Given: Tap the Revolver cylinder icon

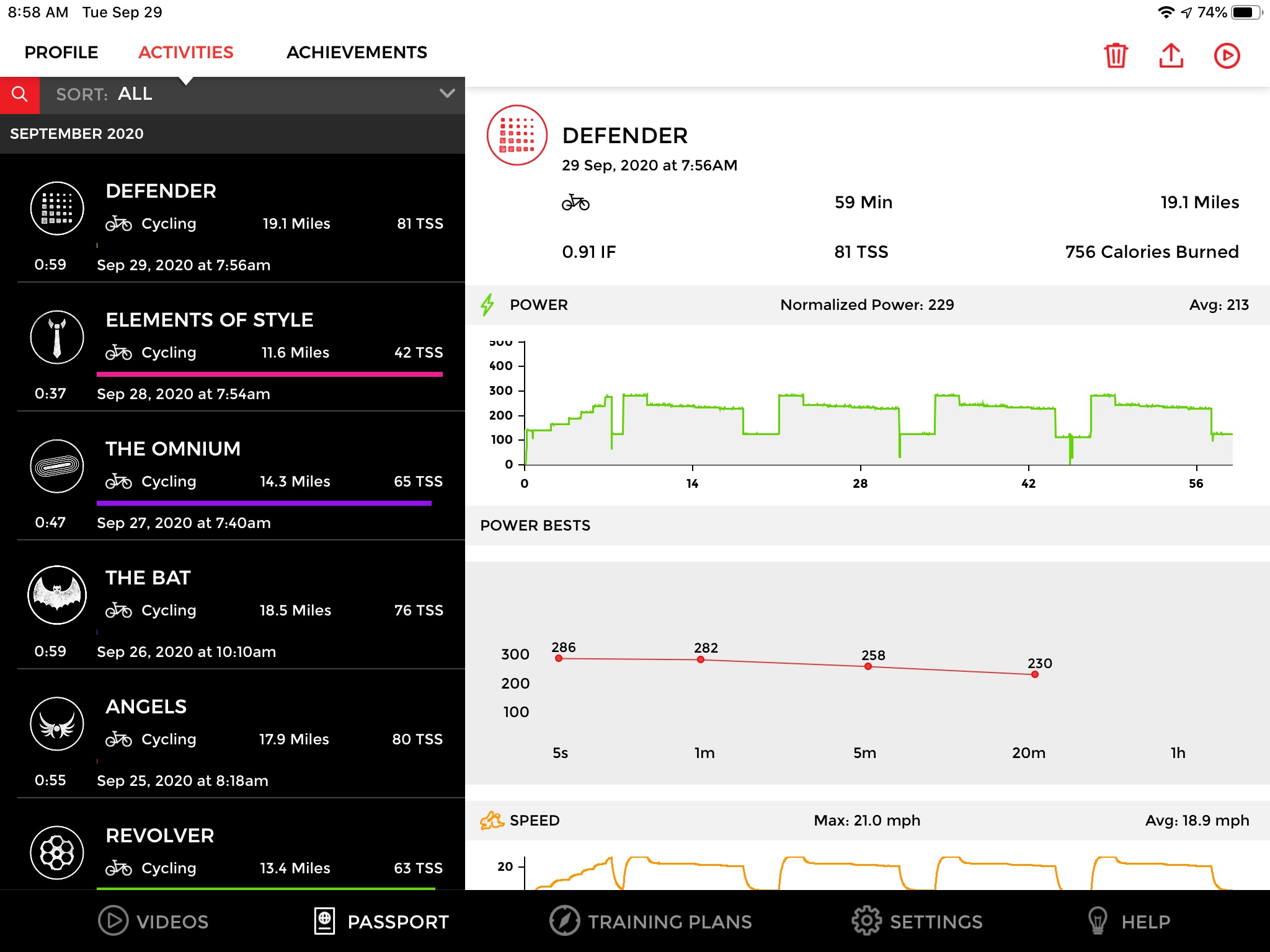Looking at the screenshot, I should pos(57,853).
